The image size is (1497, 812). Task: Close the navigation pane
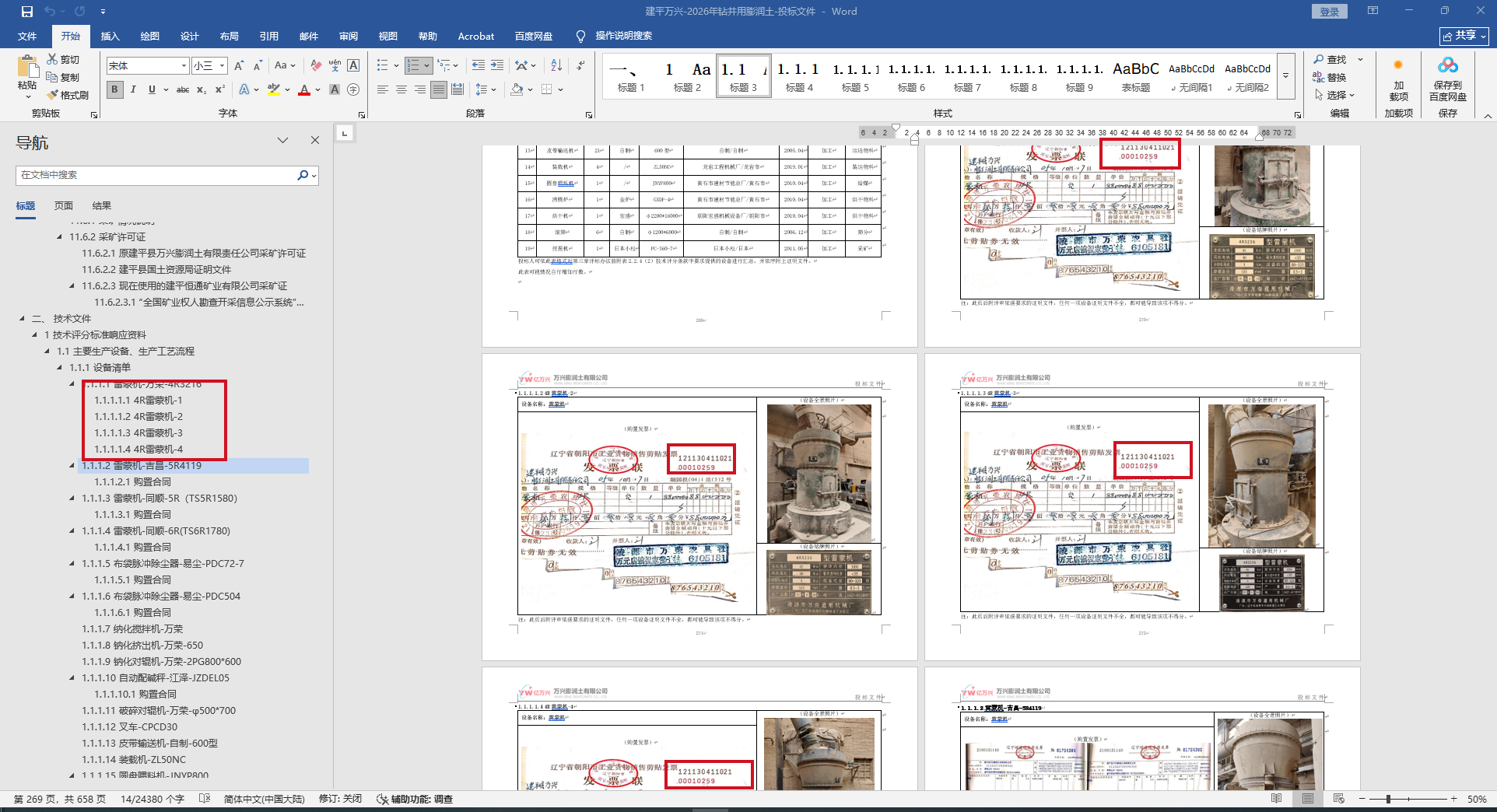[315, 140]
